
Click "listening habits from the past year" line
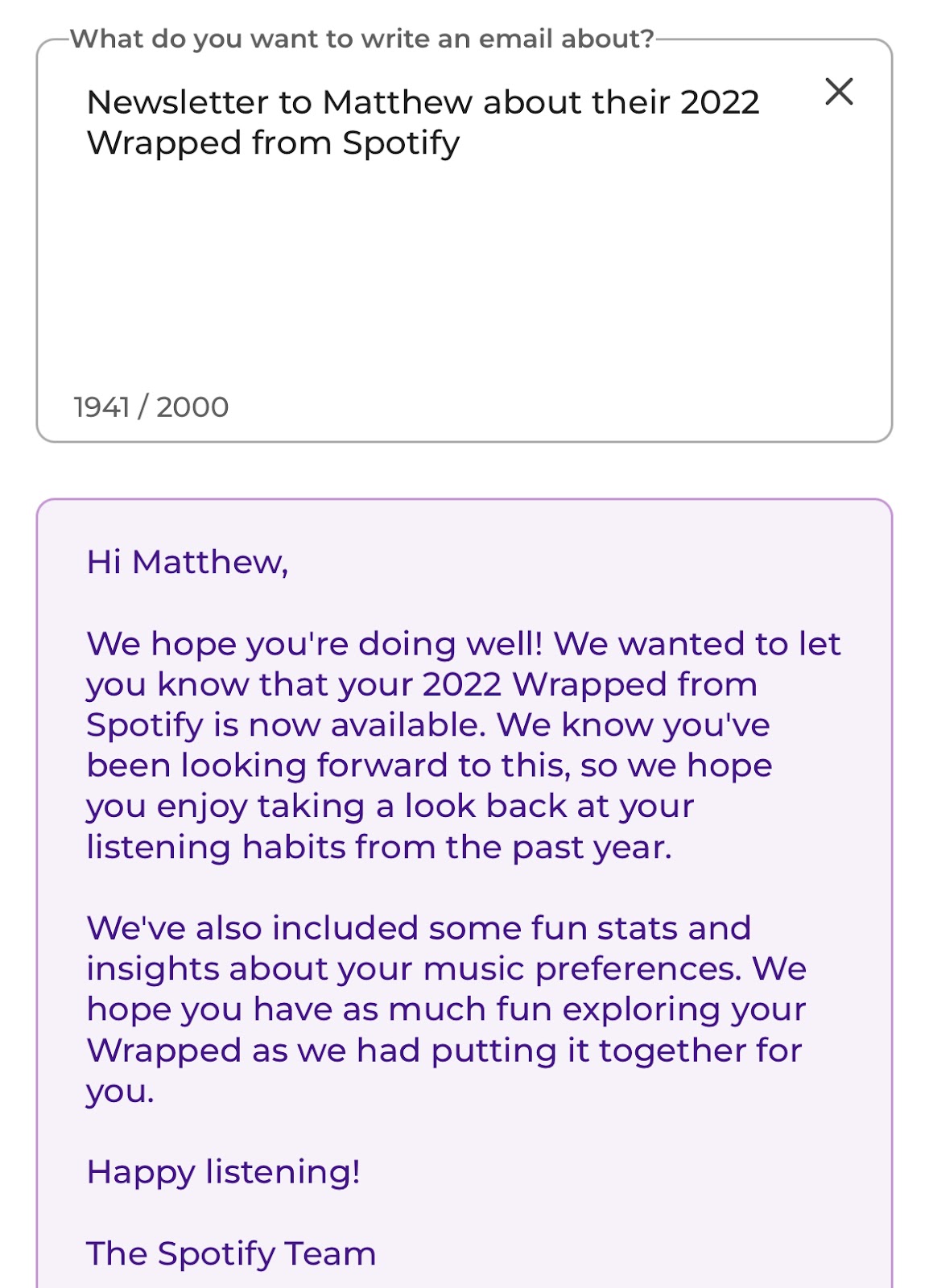click(x=378, y=847)
